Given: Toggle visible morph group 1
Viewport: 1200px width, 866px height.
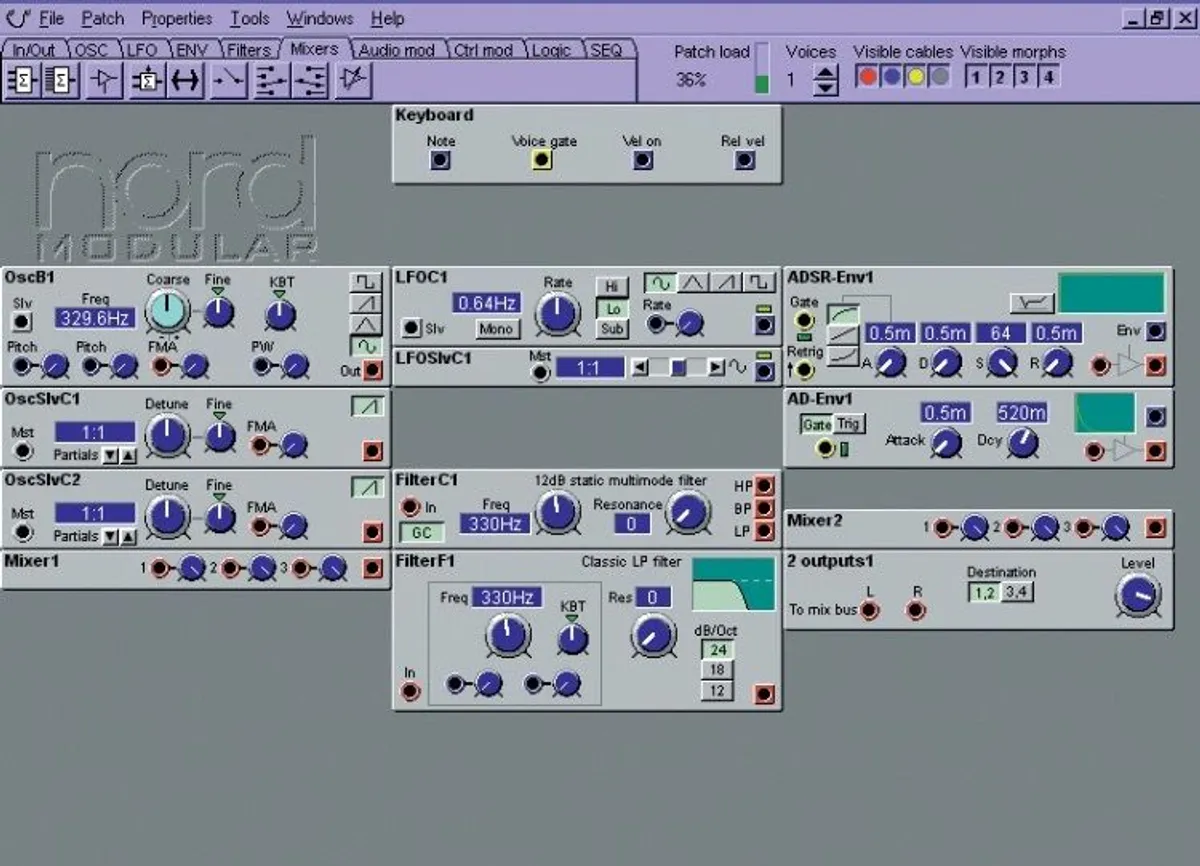Looking at the screenshot, I should click(974, 77).
